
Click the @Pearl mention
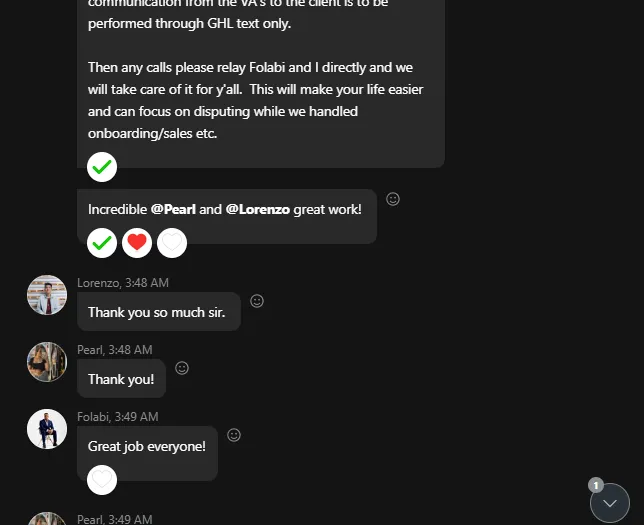tap(172, 209)
